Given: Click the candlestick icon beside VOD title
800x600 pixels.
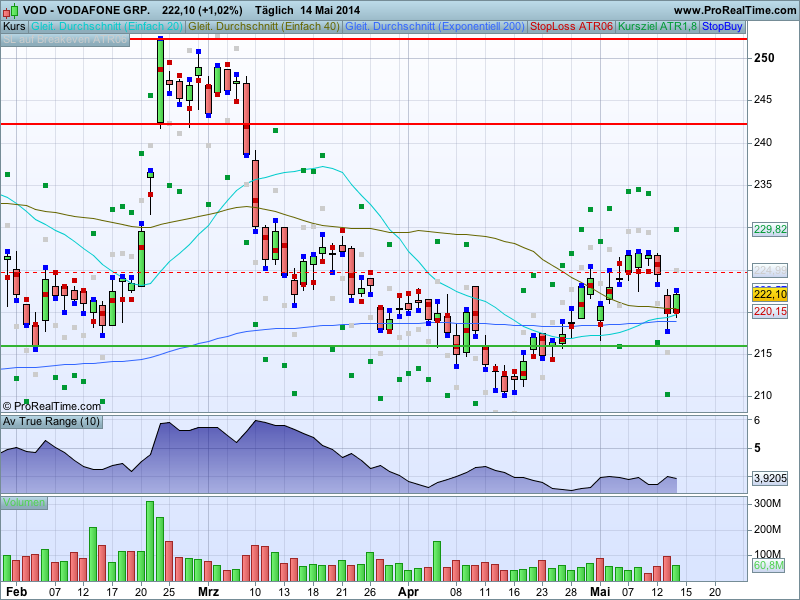Looking at the screenshot, I should 10,10.
